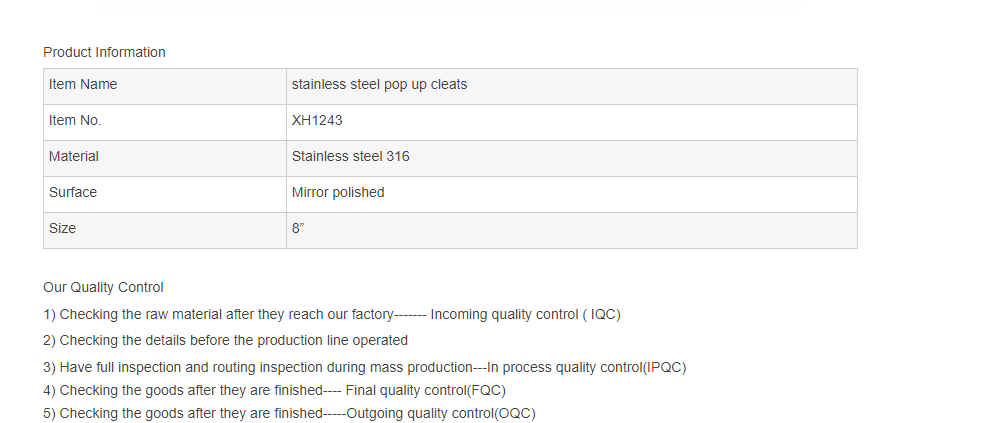Select the 'stainless steel pop up cleats' cell
This screenshot has height=423, width=998.
tap(379, 85)
